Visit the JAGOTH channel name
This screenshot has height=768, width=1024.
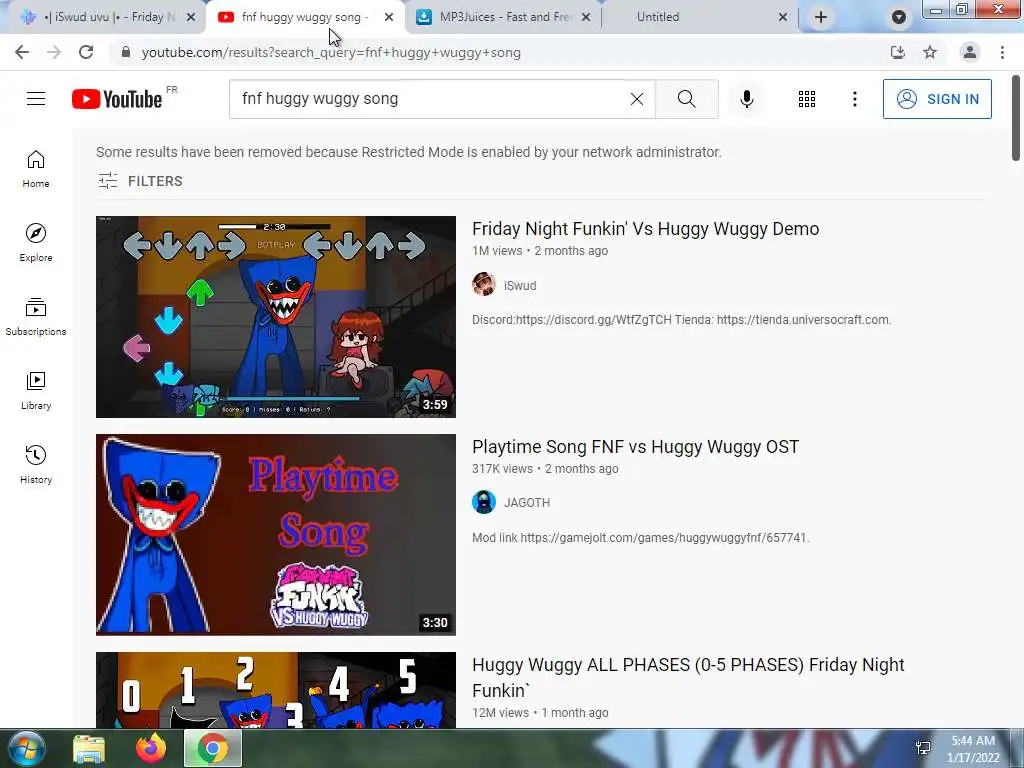[526, 502]
